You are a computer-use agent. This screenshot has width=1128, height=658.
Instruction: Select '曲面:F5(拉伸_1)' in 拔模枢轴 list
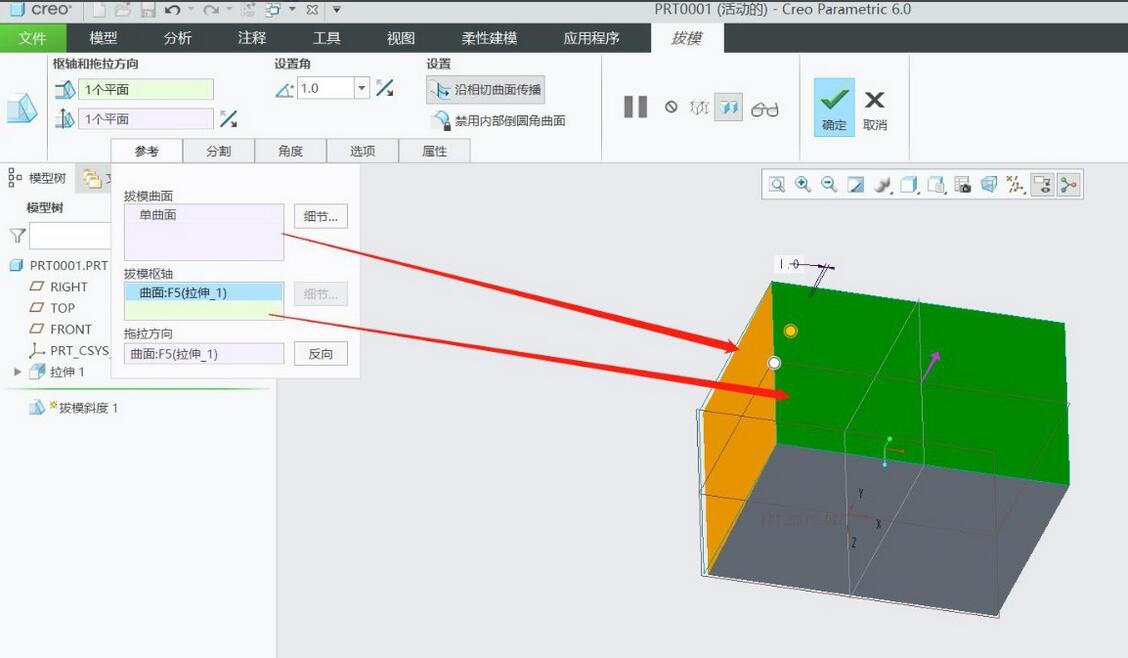pyautogui.click(x=204, y=293)
